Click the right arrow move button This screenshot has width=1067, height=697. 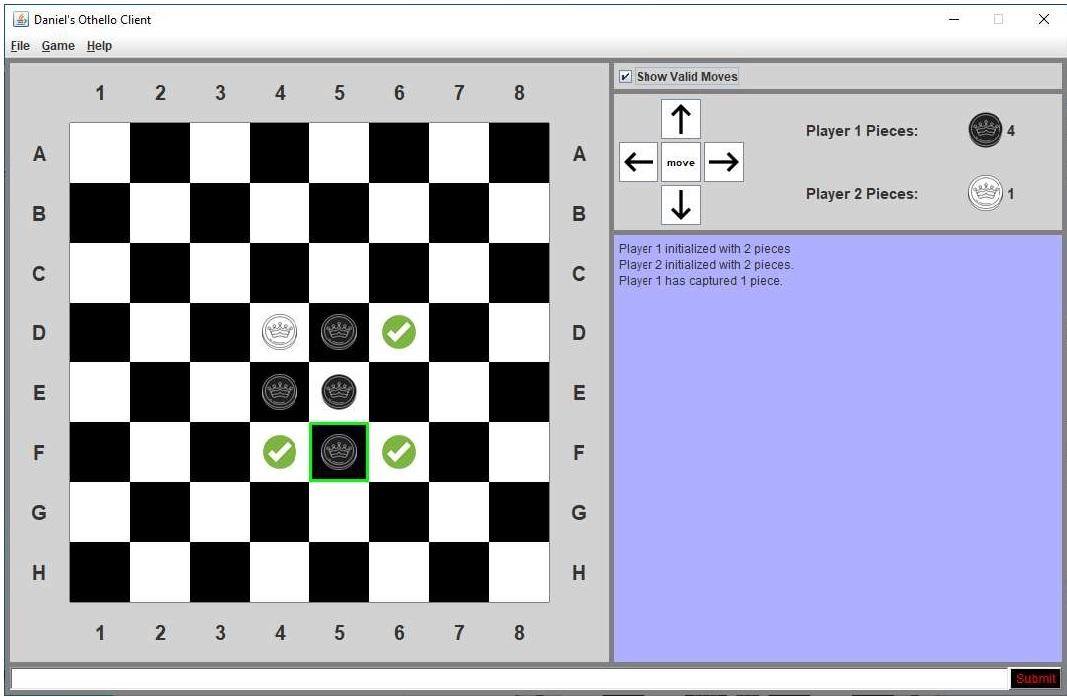click(x=723, y=162)
